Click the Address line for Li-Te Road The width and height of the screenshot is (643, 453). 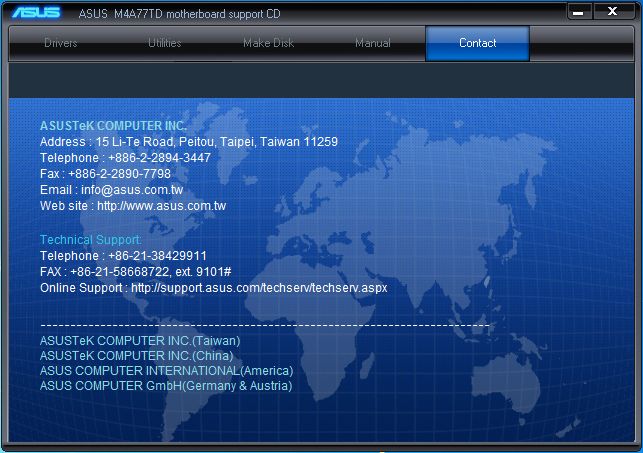pos(189,142)
